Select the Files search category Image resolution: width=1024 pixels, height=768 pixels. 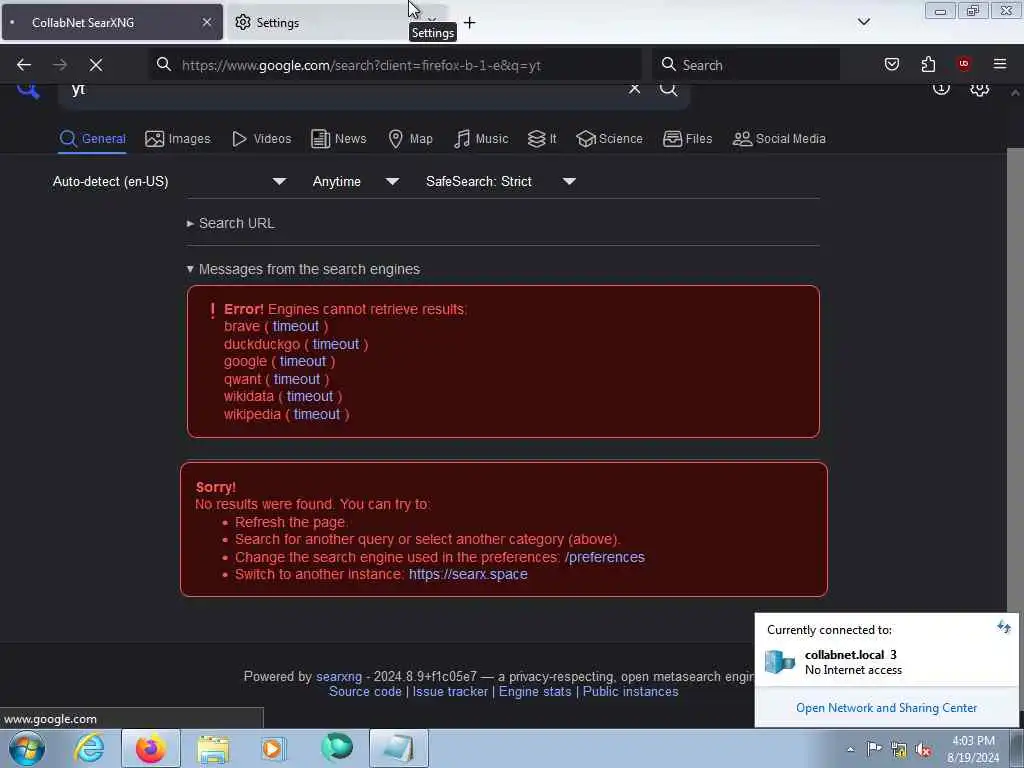click(x=687, y=138)
